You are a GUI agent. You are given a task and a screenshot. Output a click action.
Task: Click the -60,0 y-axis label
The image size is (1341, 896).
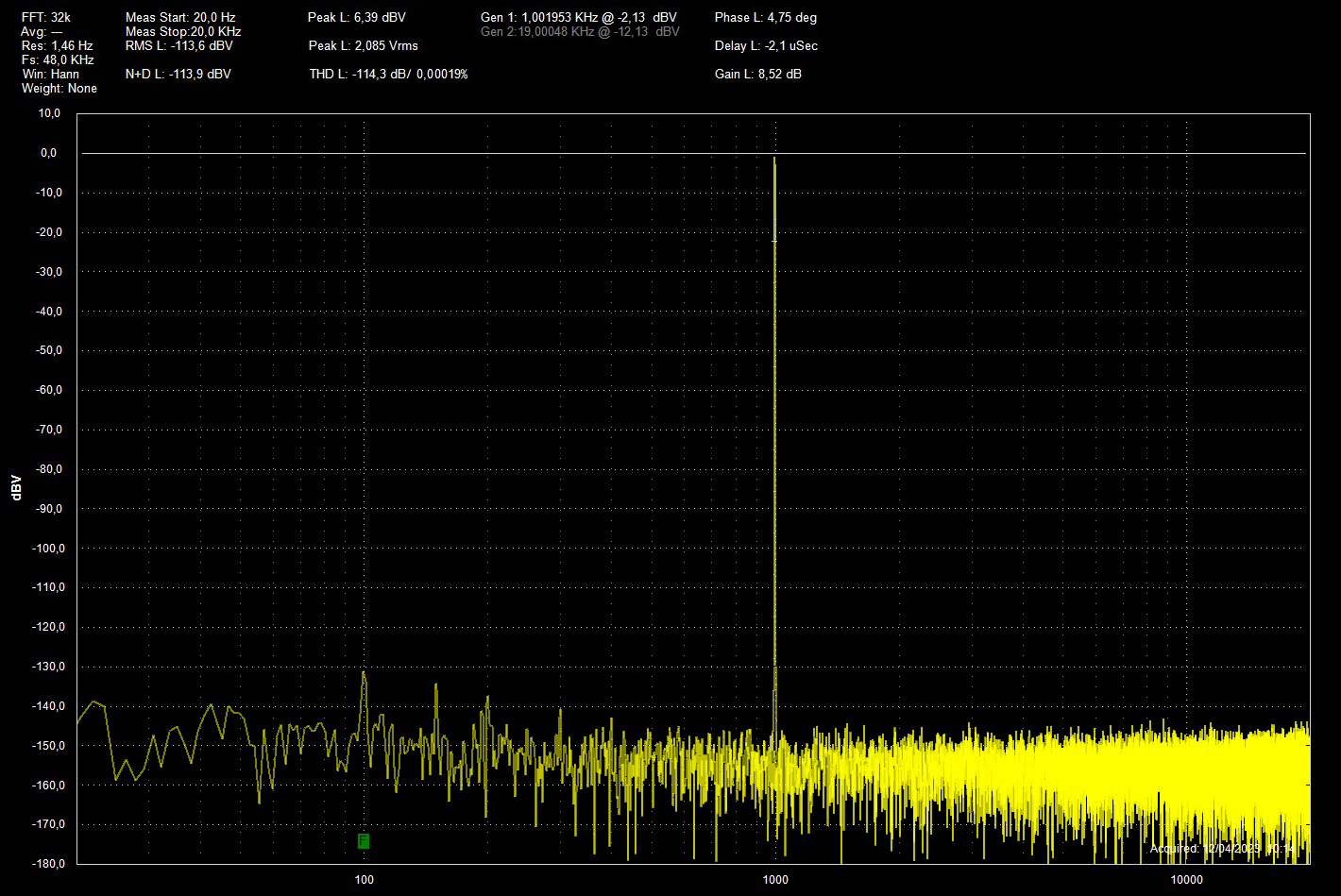47,390
